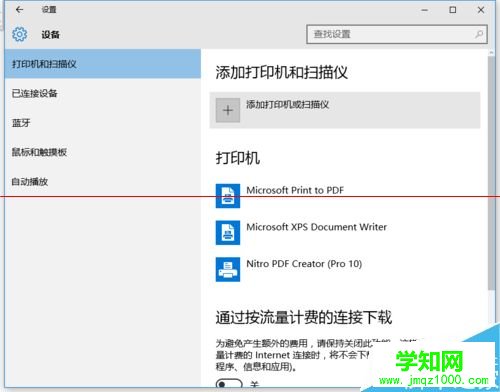
Task: Open 已连接设备 section
Action: 103,93
